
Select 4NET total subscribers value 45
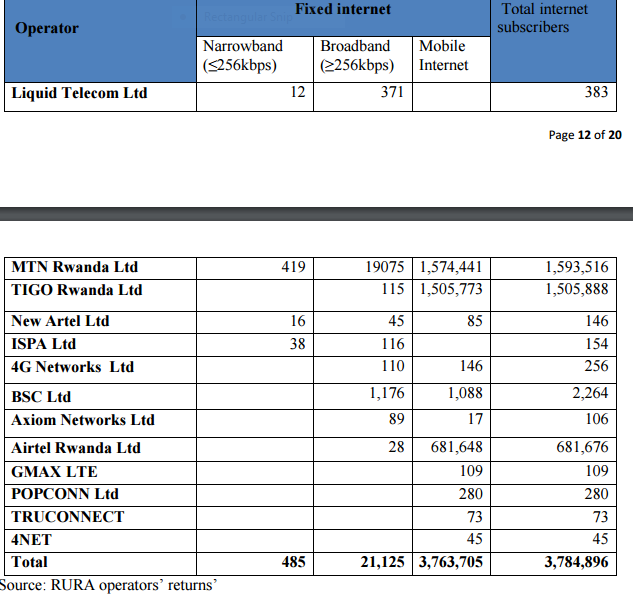click(x=600, y=539)
